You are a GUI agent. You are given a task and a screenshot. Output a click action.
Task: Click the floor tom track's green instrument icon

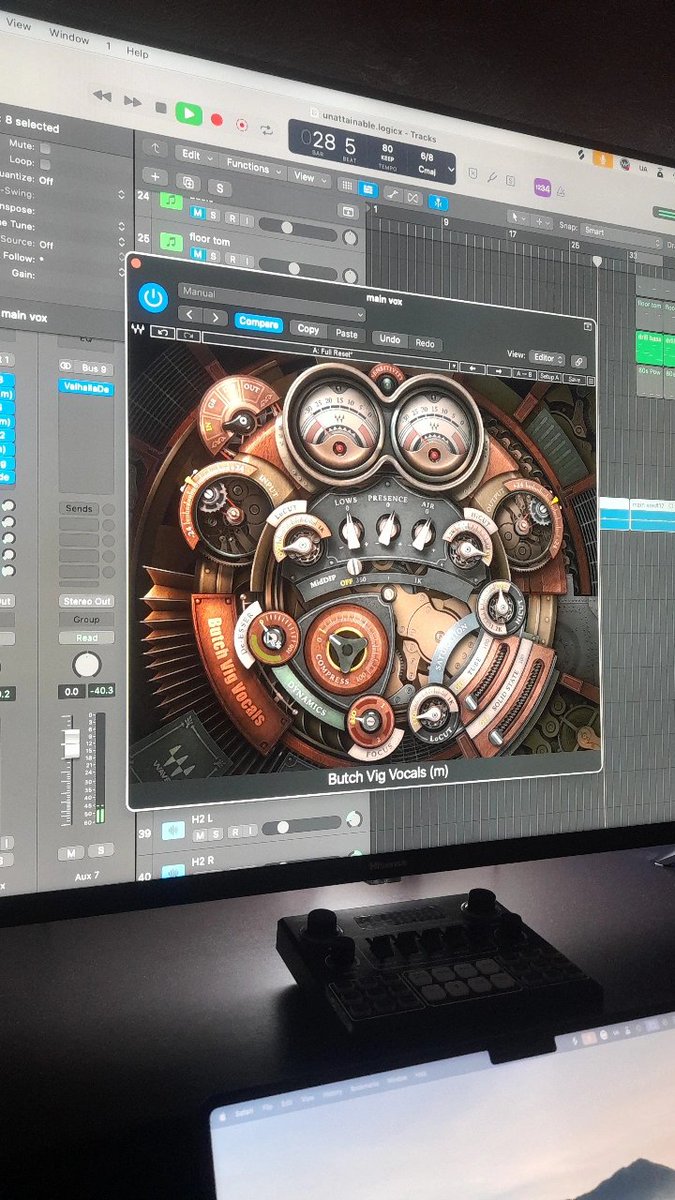pyautogui.click(x=171, y=244)
